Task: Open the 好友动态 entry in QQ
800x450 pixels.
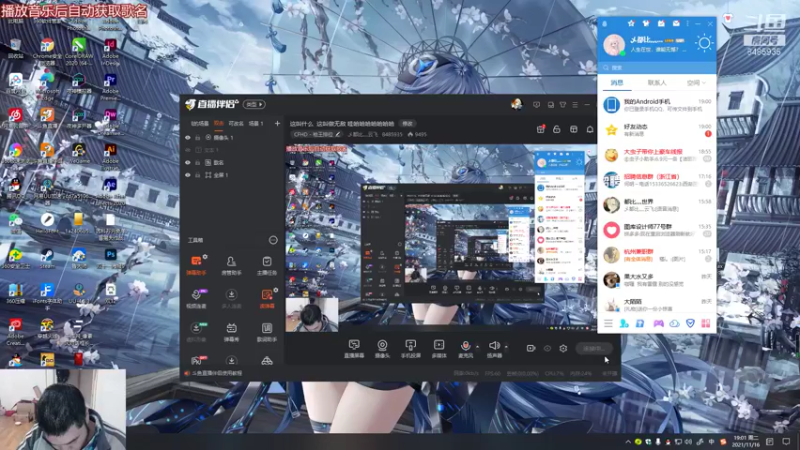Action: pos(657,130)
